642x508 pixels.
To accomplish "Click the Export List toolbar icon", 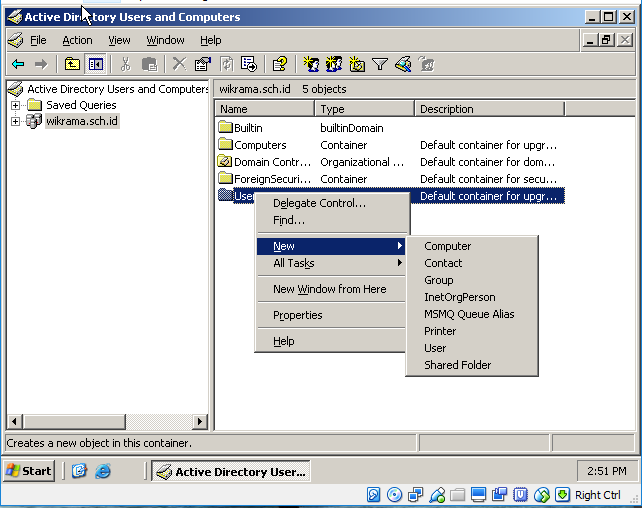I will (x=249, y=64).
